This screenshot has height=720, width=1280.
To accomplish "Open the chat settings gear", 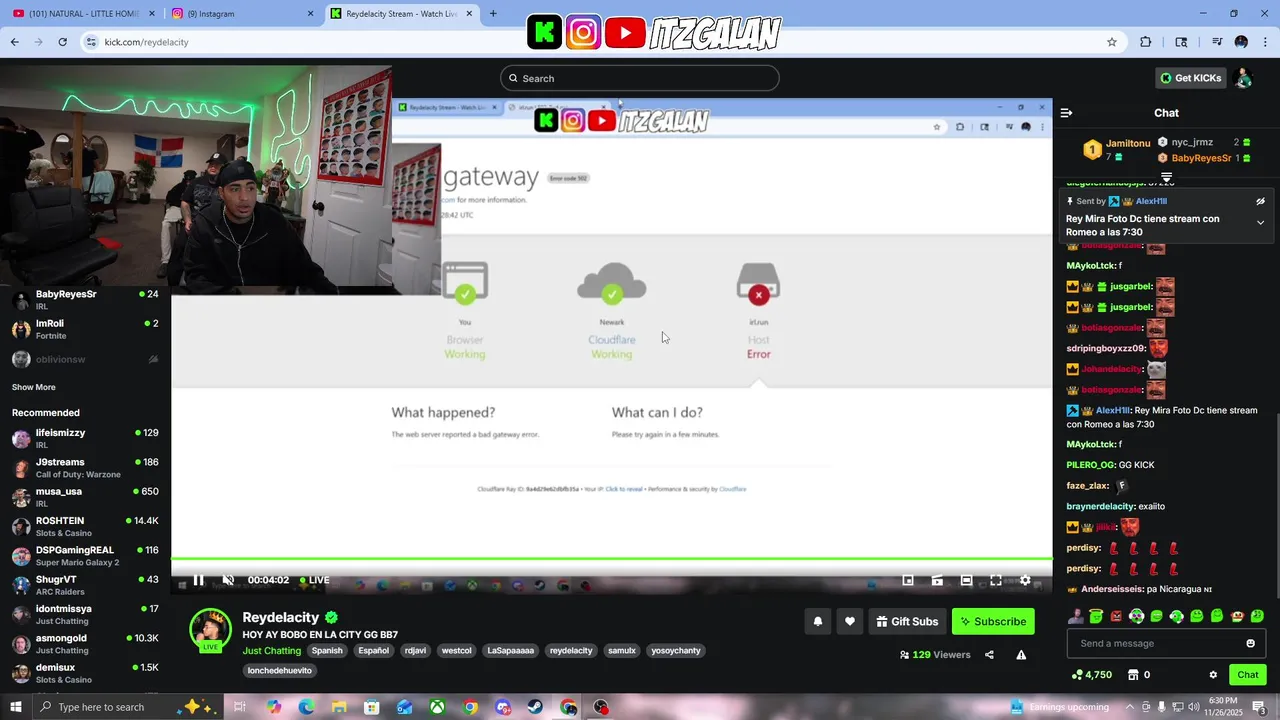I will pos(1213,675).
